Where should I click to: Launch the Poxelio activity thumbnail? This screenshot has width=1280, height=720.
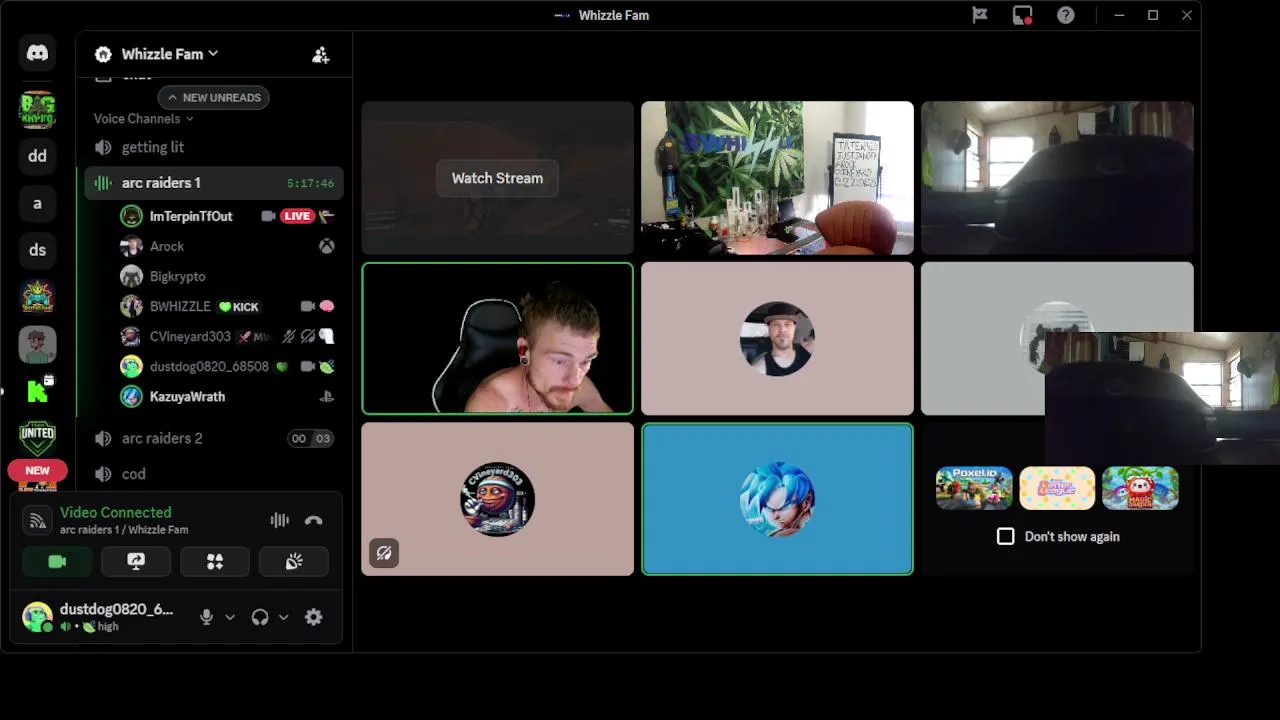(974, 488)
